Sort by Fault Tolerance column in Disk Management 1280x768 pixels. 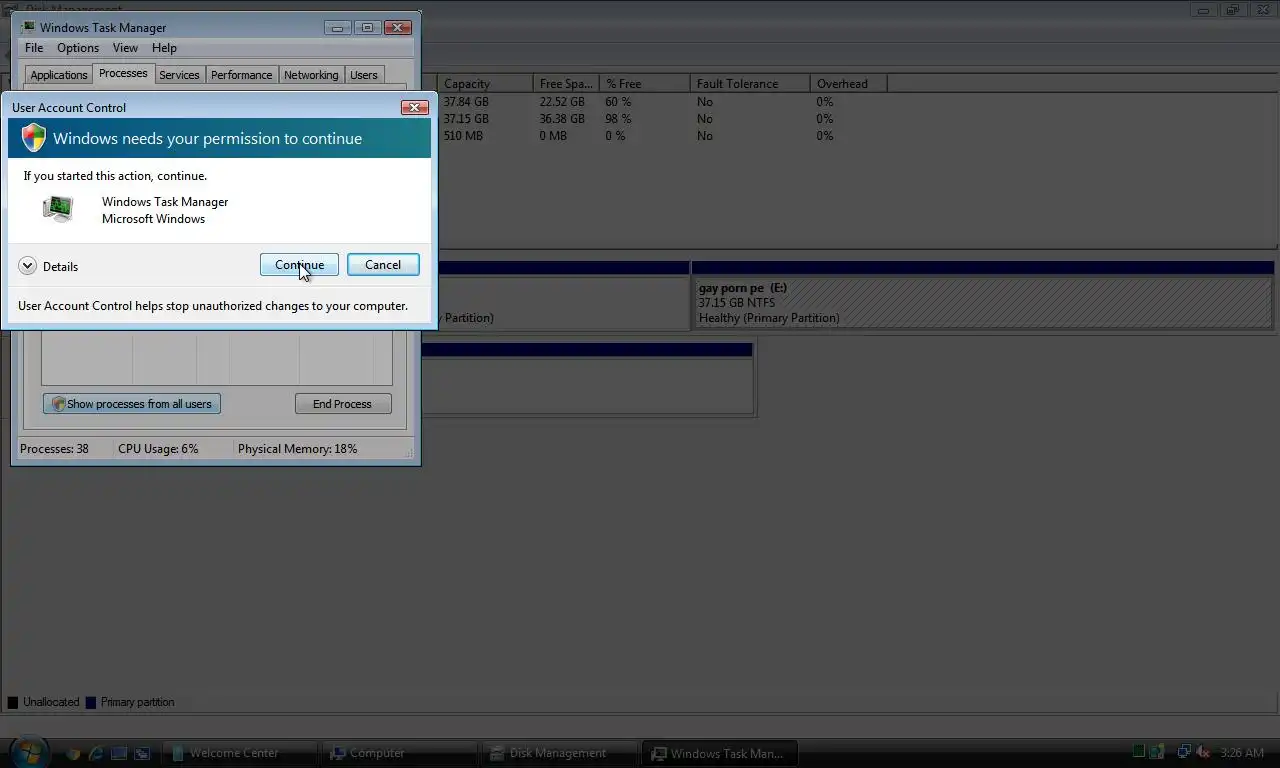[750, 84]
